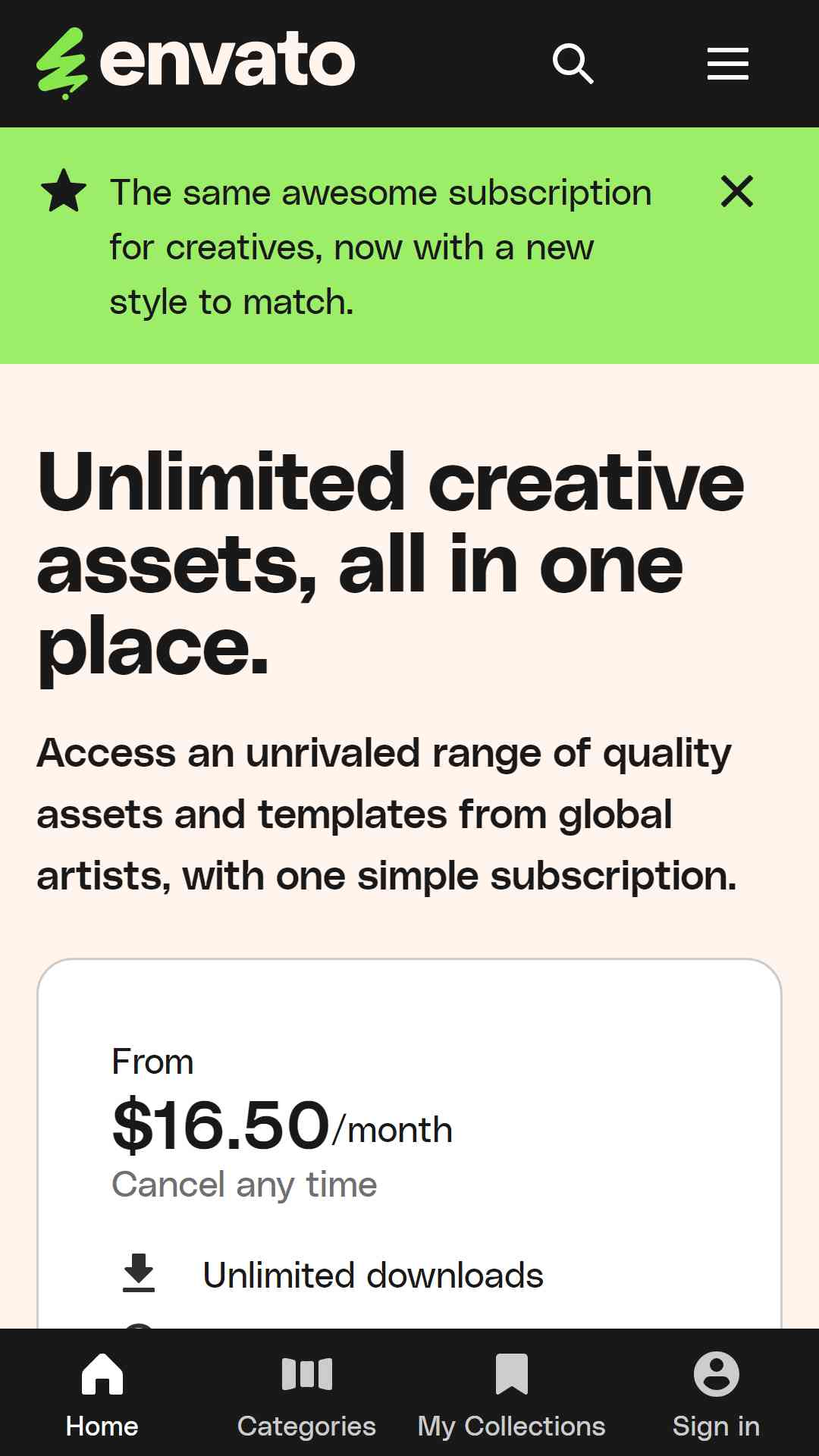The height and width of the screenshot is (1456, 819).
Task: Click the "Cancel any time" text
Action: (x=244, y=1185)
